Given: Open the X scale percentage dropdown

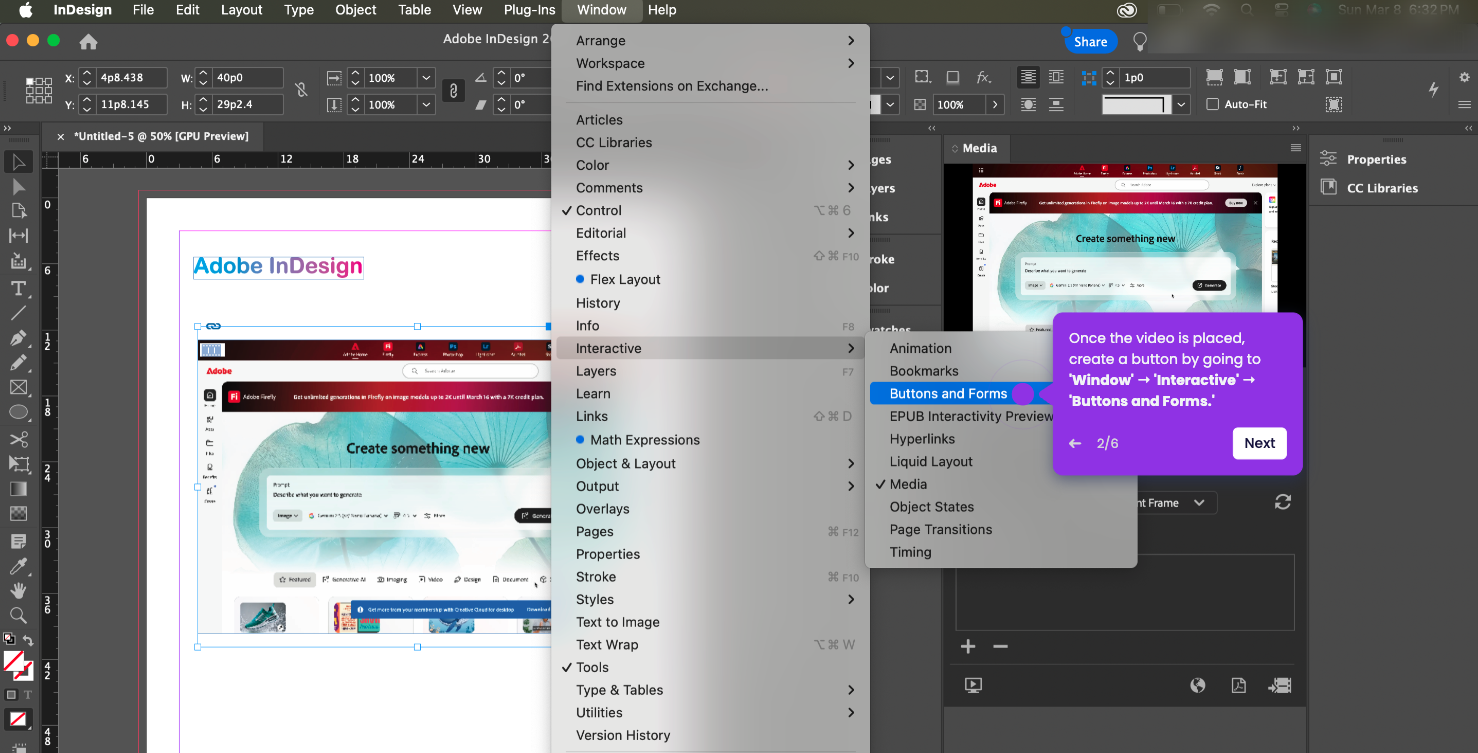Looking at the screenshot, I should 427,77.
